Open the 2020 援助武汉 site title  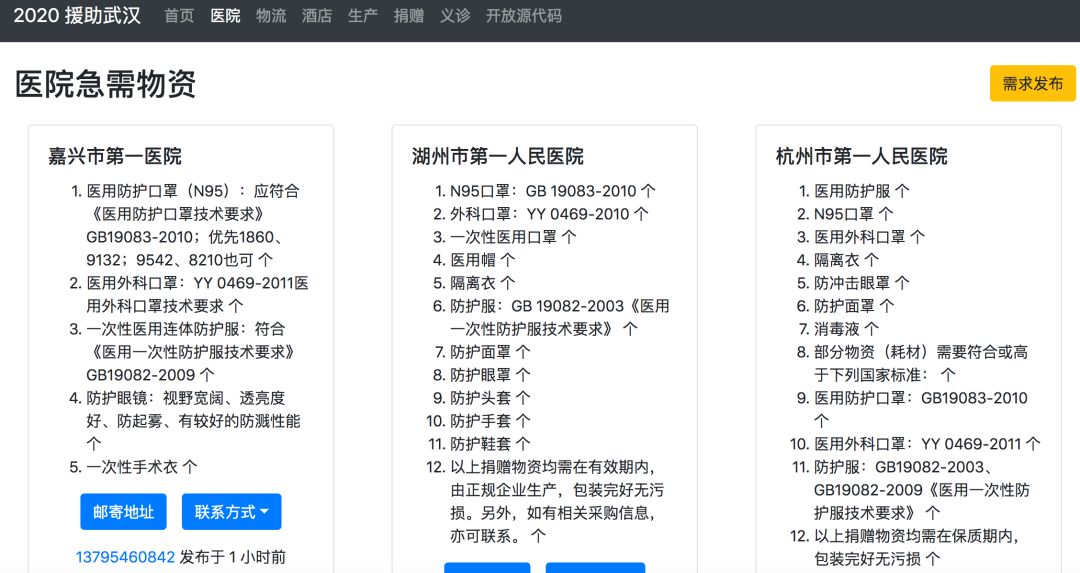pos(77,15)
